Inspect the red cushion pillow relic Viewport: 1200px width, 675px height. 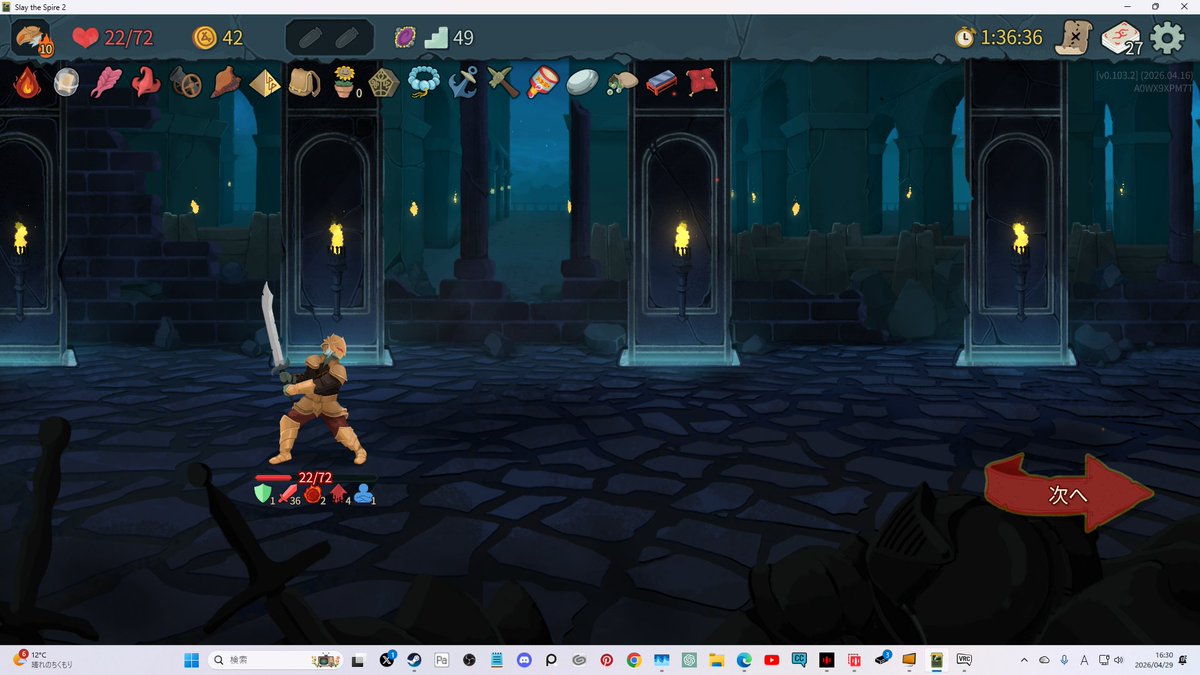701,82
